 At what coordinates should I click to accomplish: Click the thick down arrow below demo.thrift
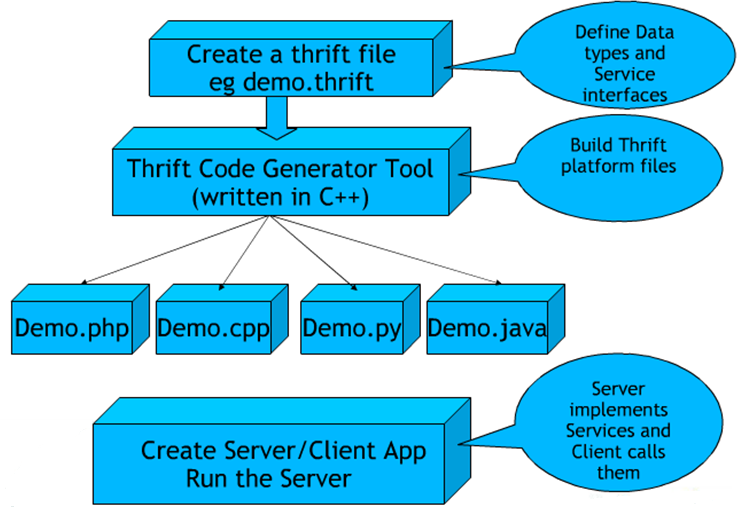pyautogui.click(x=277, y=118)
